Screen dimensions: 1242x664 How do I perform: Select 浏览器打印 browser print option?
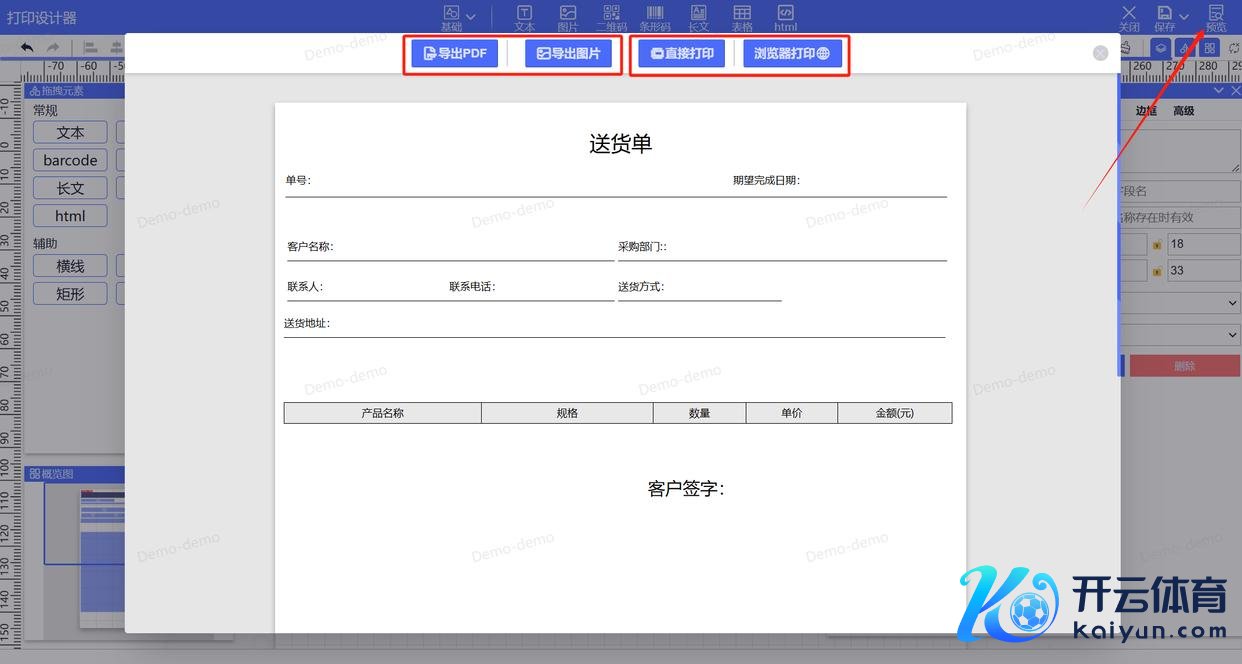coord(792,54)
